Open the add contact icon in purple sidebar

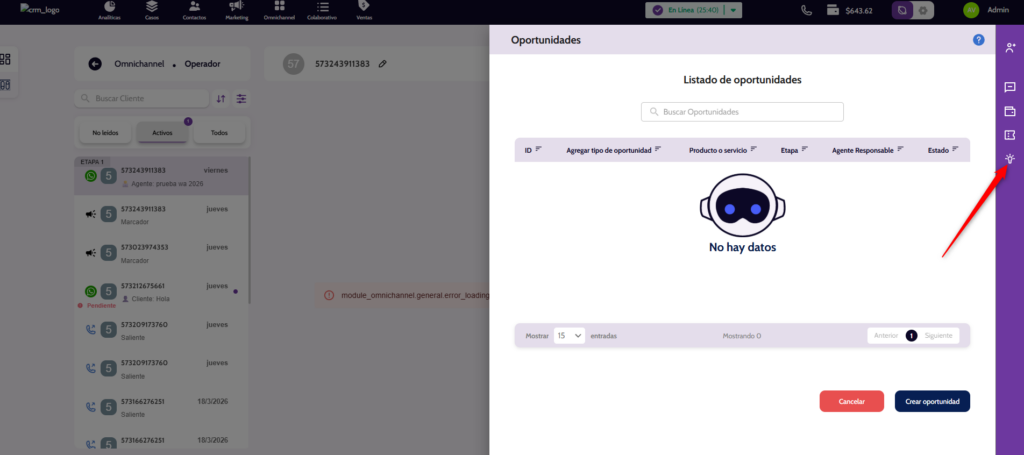1010,47
